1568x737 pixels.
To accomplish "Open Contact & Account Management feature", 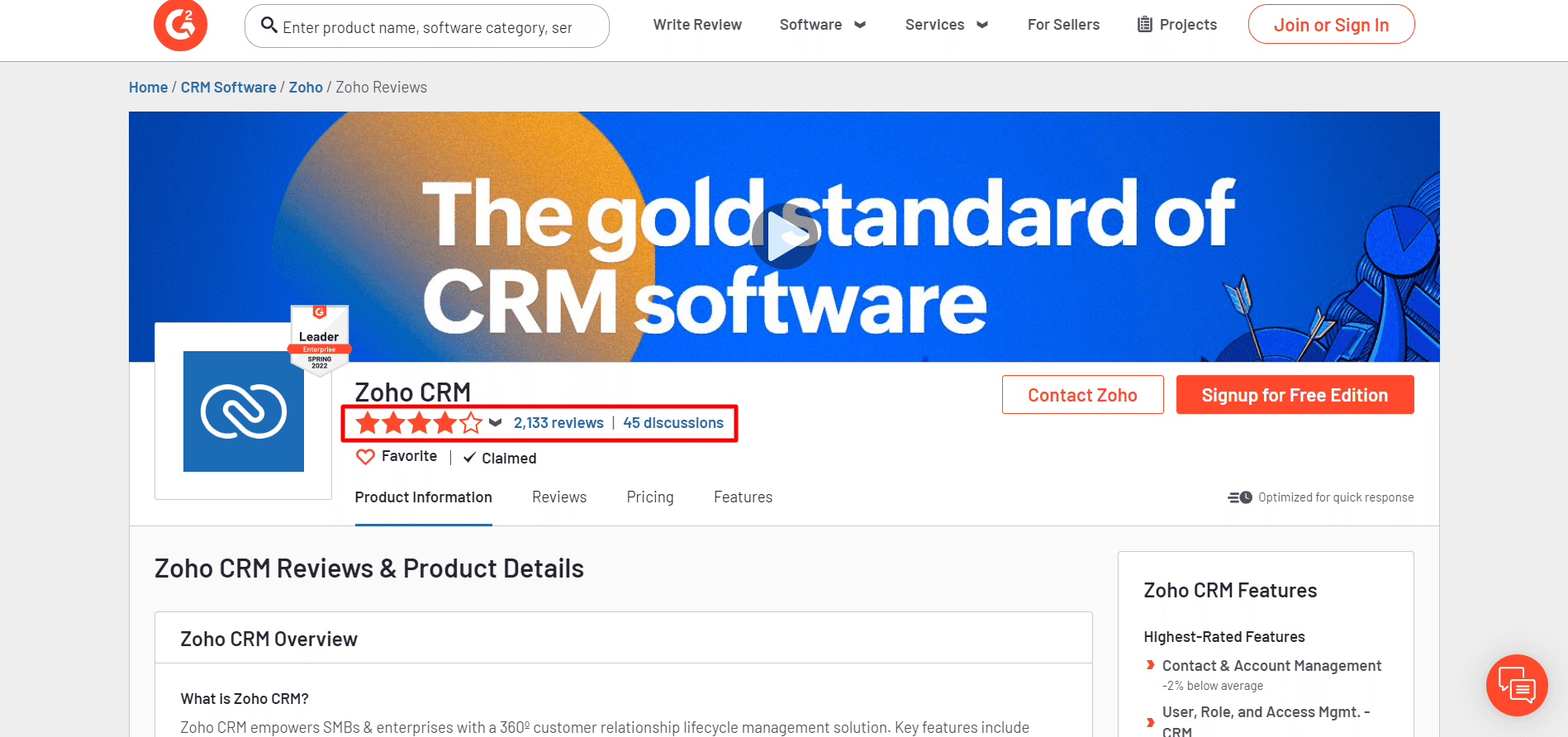I will coord(1271,666).
